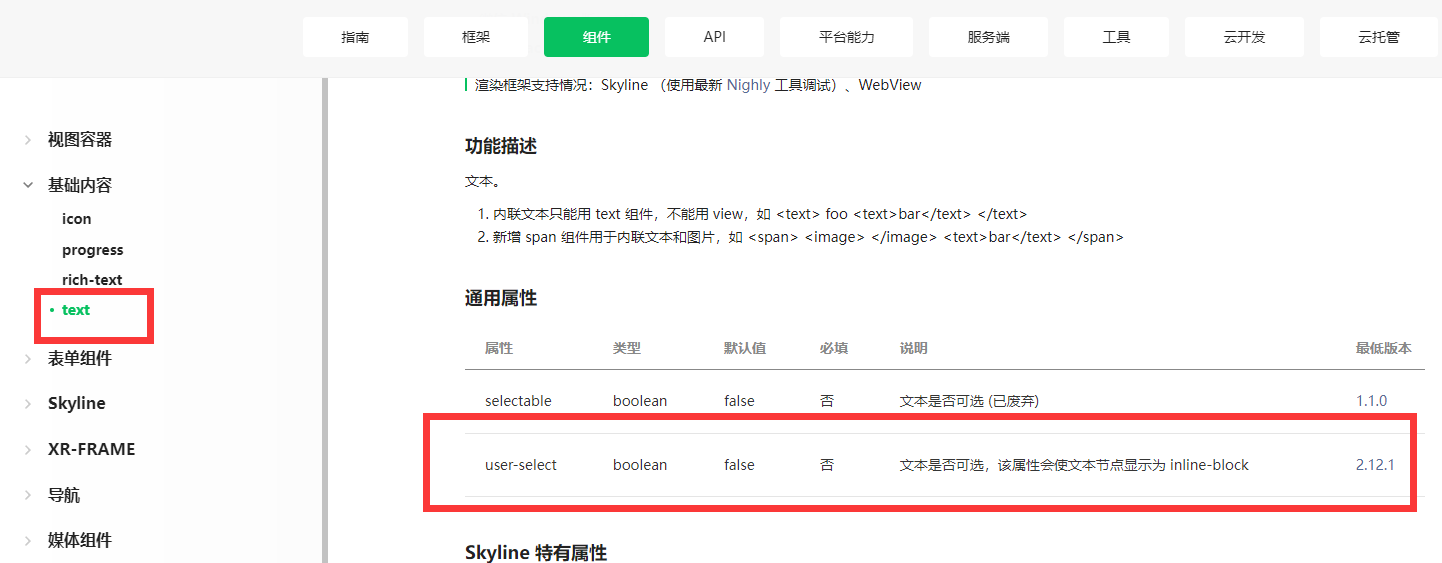Viewport: 1442px width, 563px height.
Task: Click the sidebar vertical scrollbar
Action: [324, 320]
